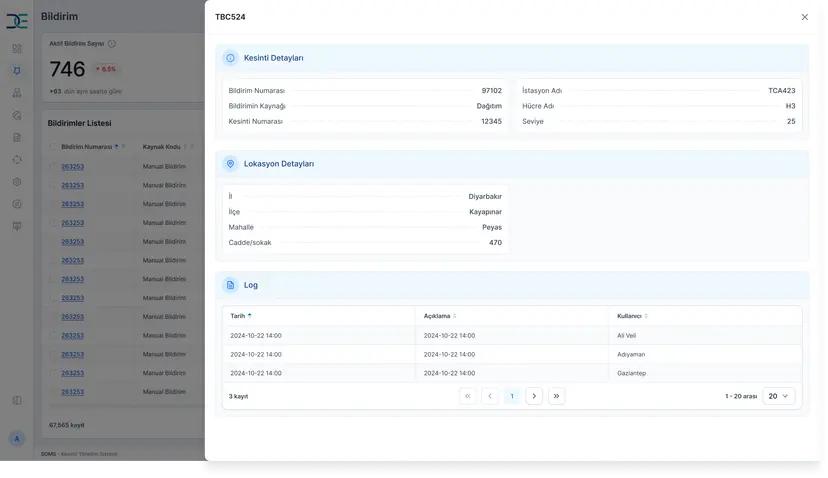
Task: Click the Lokasyon Detayları section header
Action: [512, 164]
